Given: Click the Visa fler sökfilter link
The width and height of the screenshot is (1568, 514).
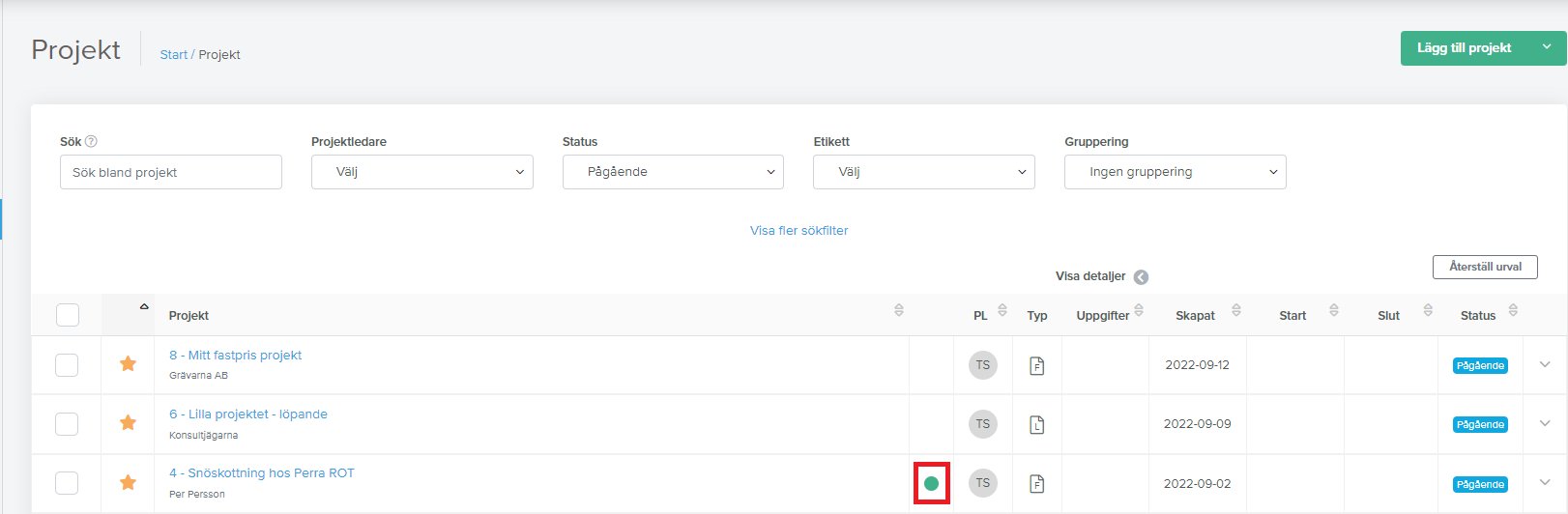Looking at the screenshot, I should tap(799, 231).
